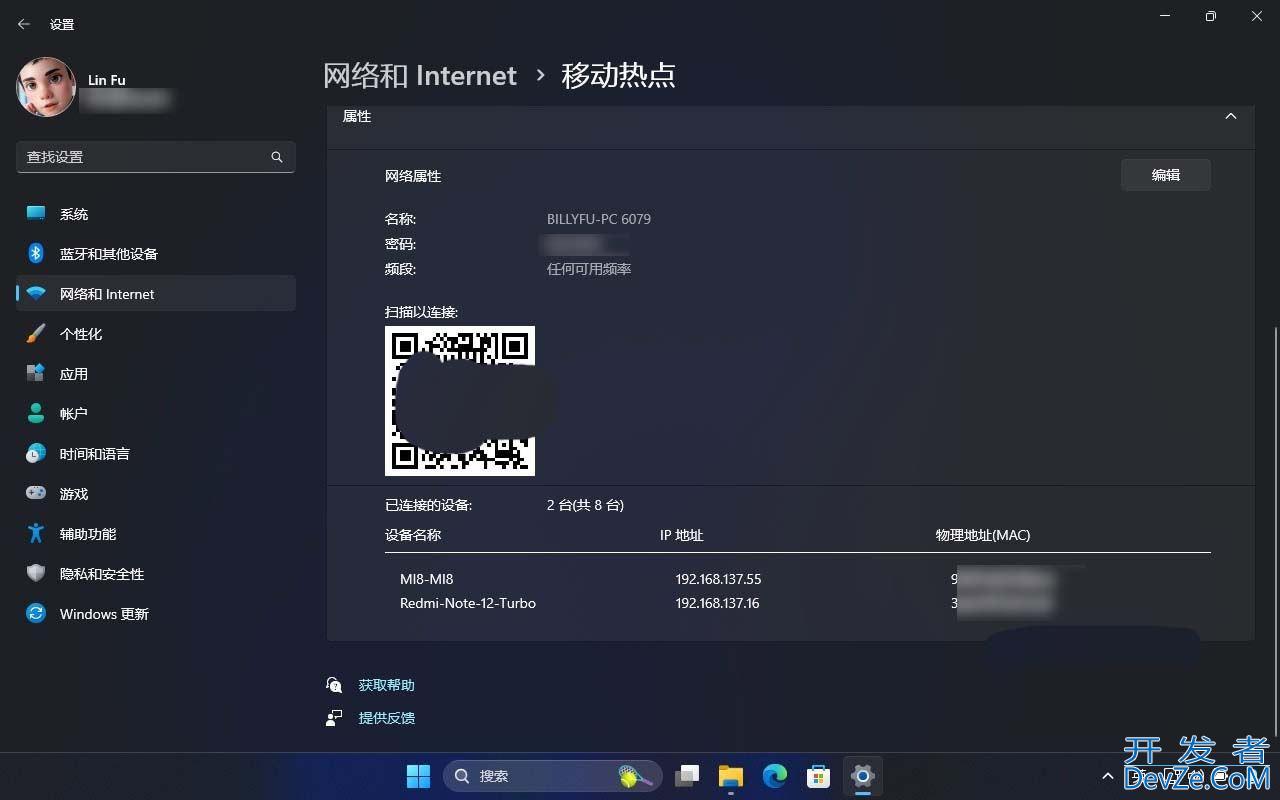Click the Settings gear taskbar icon

[862, 776]
